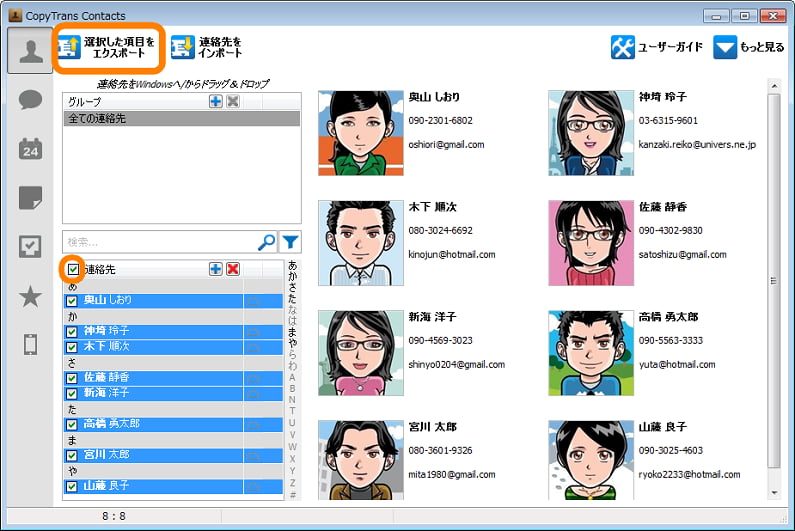The width and height of the screenshot is (795, 531).
Task: Click 選択した項目をエクスポート button
Action: (x=108, y=48)
